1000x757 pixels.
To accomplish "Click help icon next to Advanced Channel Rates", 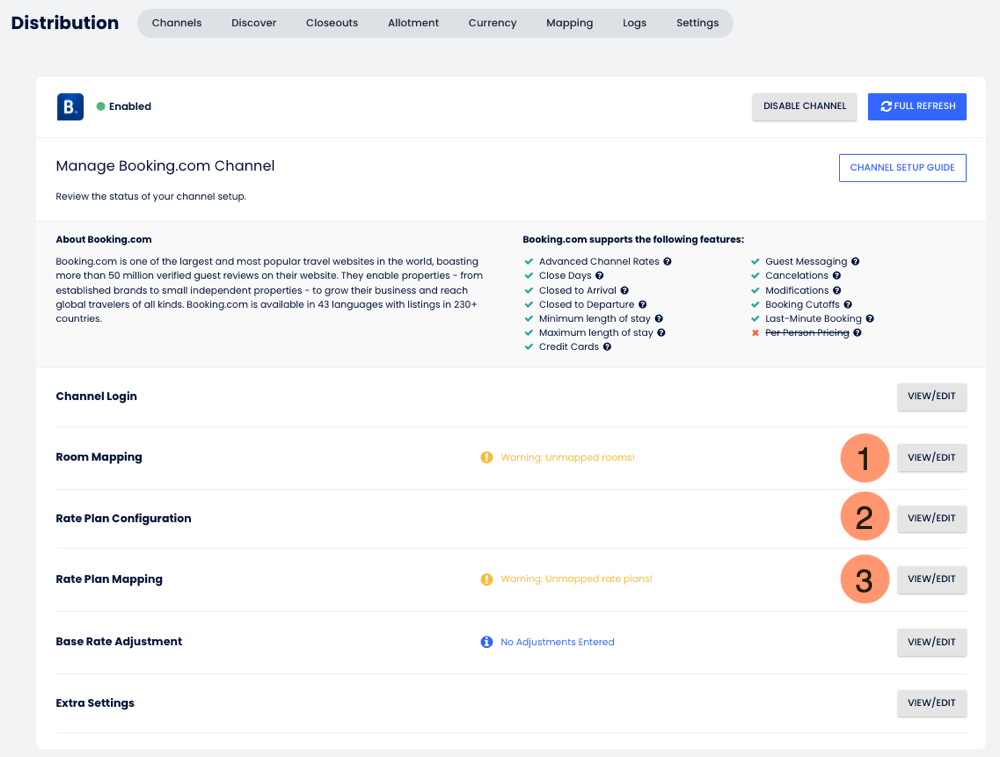I will point(667,262).
